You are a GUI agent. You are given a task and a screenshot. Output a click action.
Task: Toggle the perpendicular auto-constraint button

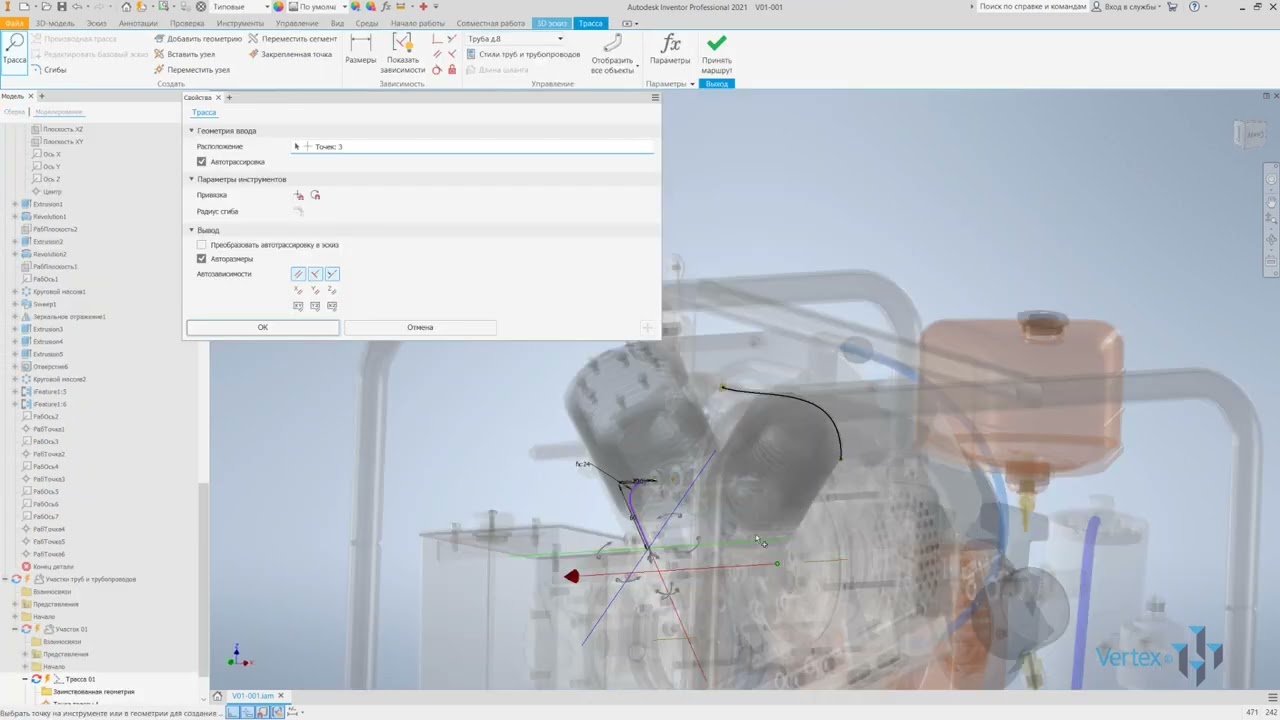coord(315,274)
